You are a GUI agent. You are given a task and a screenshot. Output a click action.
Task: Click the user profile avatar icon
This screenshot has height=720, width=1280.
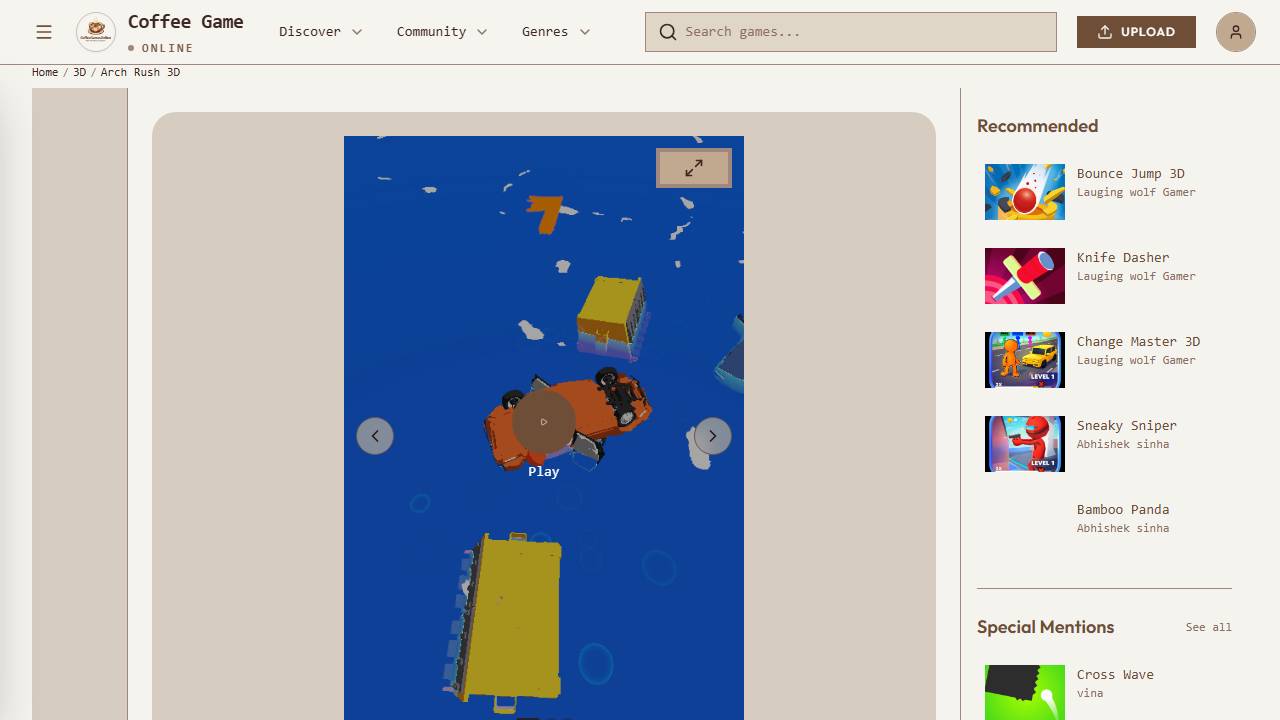pos(1236,32)
